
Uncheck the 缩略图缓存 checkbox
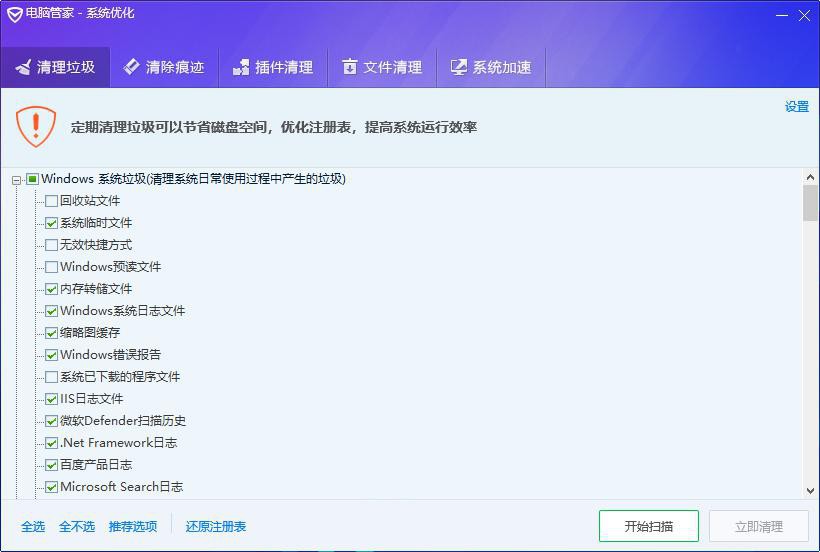(51, 333)
